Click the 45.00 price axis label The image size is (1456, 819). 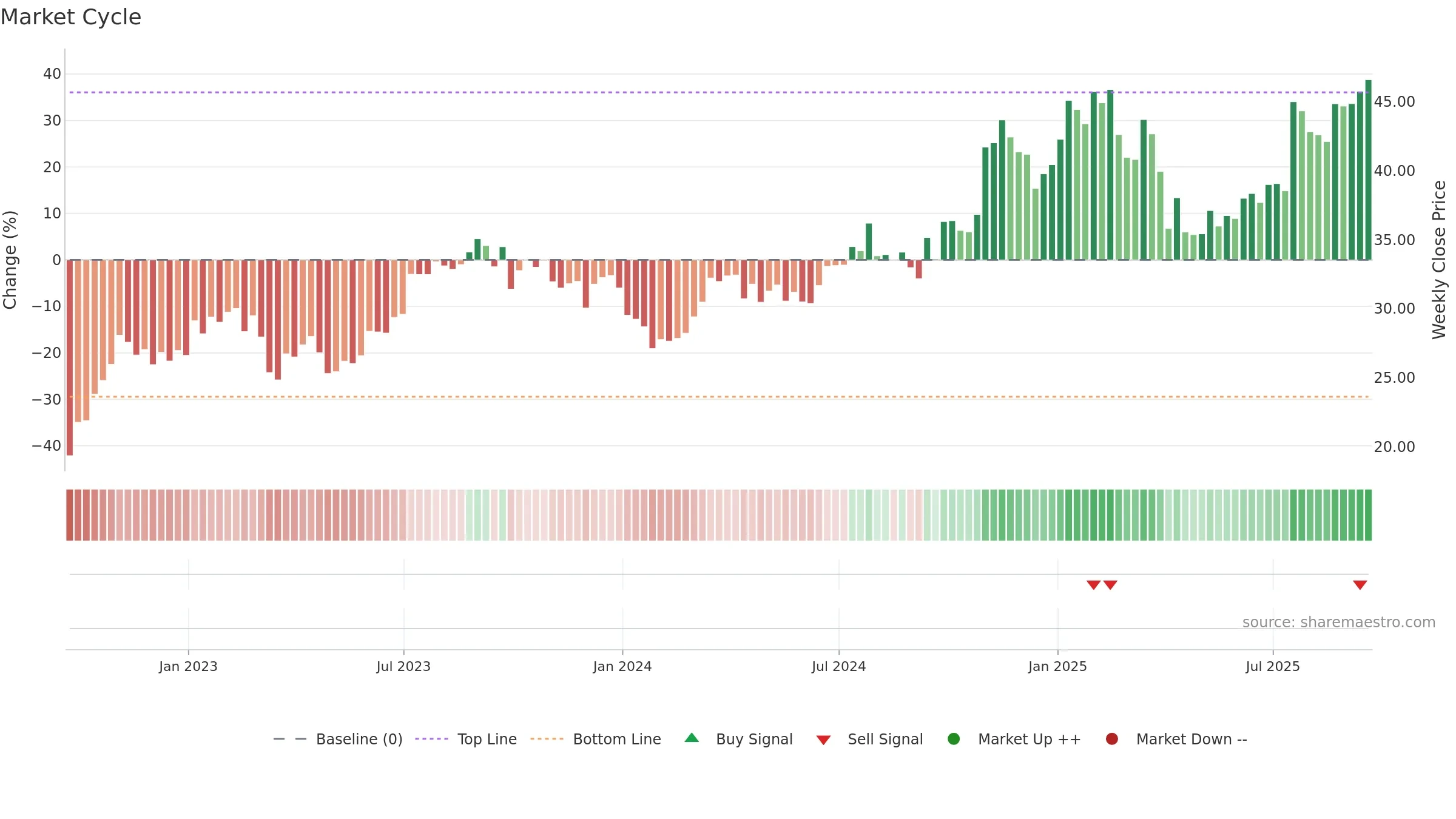tap(1394, 101)
